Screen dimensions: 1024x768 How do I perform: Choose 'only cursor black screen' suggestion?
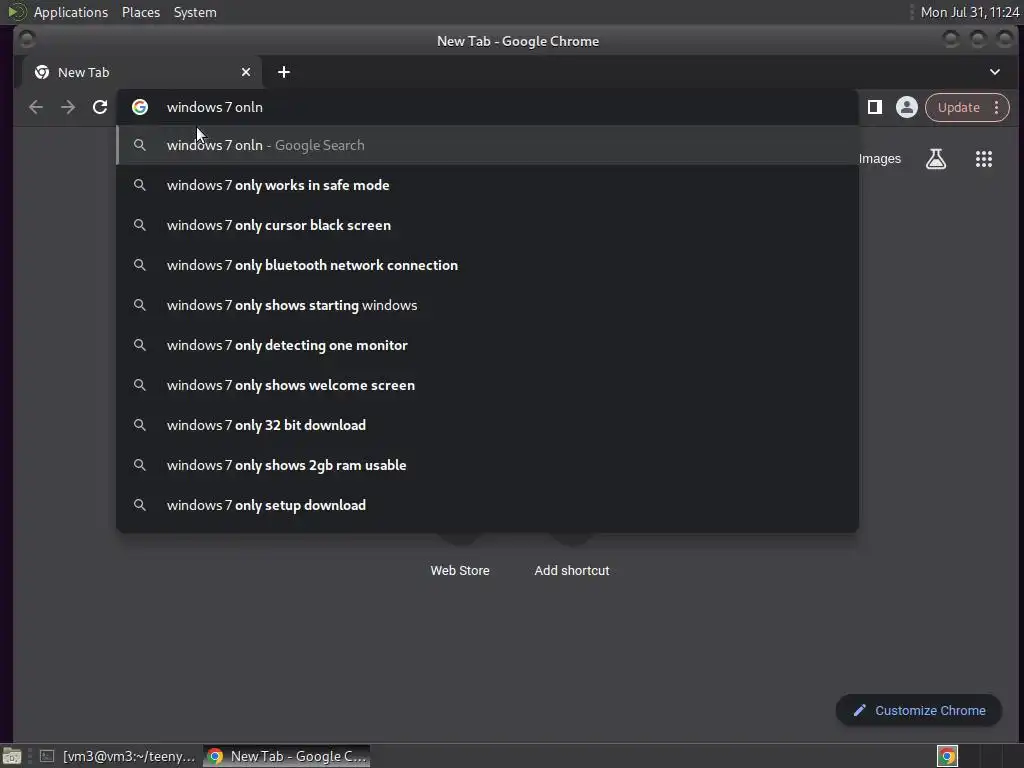tap(487, 225)
